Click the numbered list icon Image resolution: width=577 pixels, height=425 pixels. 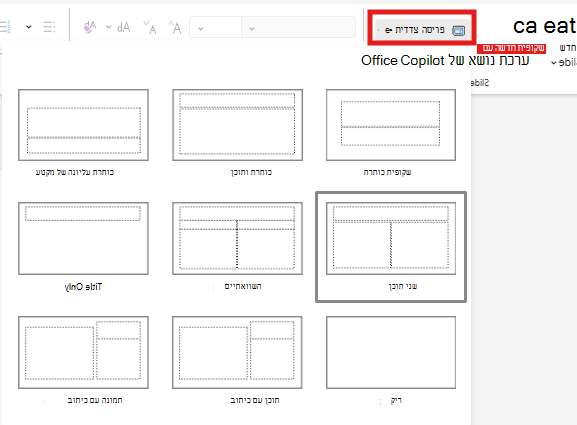tap(6, 27)
